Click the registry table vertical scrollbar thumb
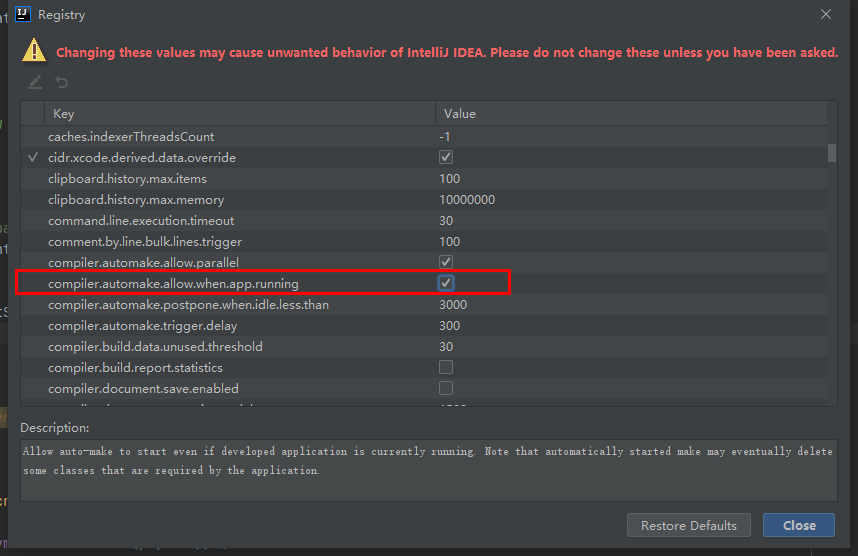The height and width of the screenshot is (556, 858). 832,153
